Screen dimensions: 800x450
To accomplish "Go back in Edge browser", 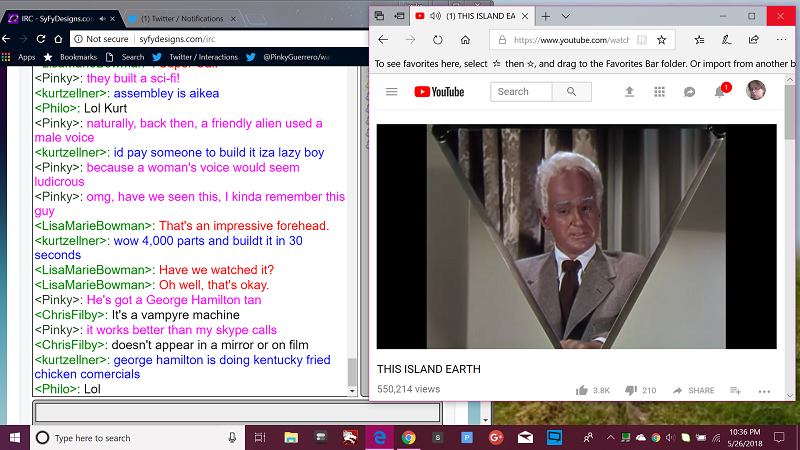I will click(383, 40).
